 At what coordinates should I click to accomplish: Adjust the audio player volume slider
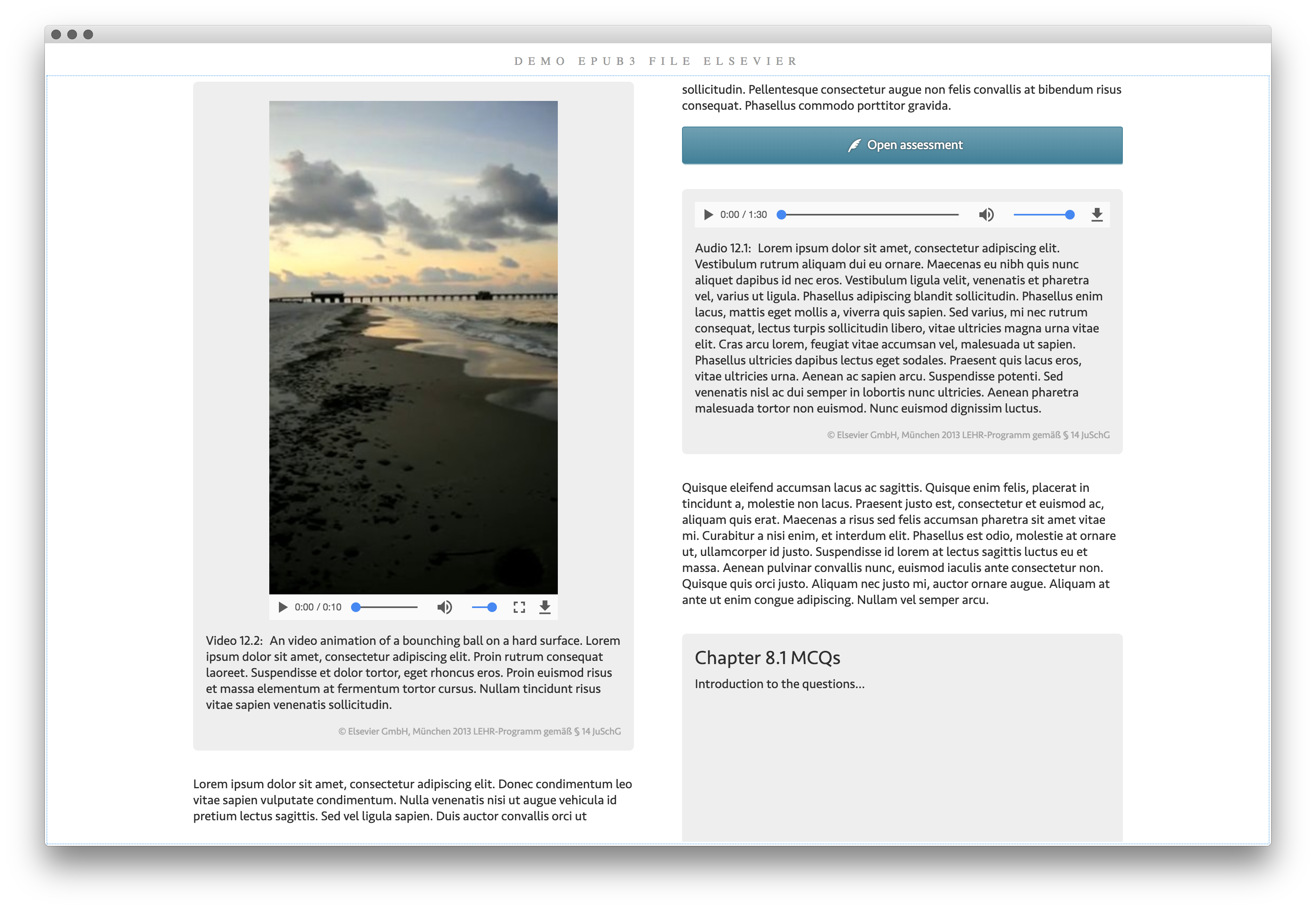1044,214
